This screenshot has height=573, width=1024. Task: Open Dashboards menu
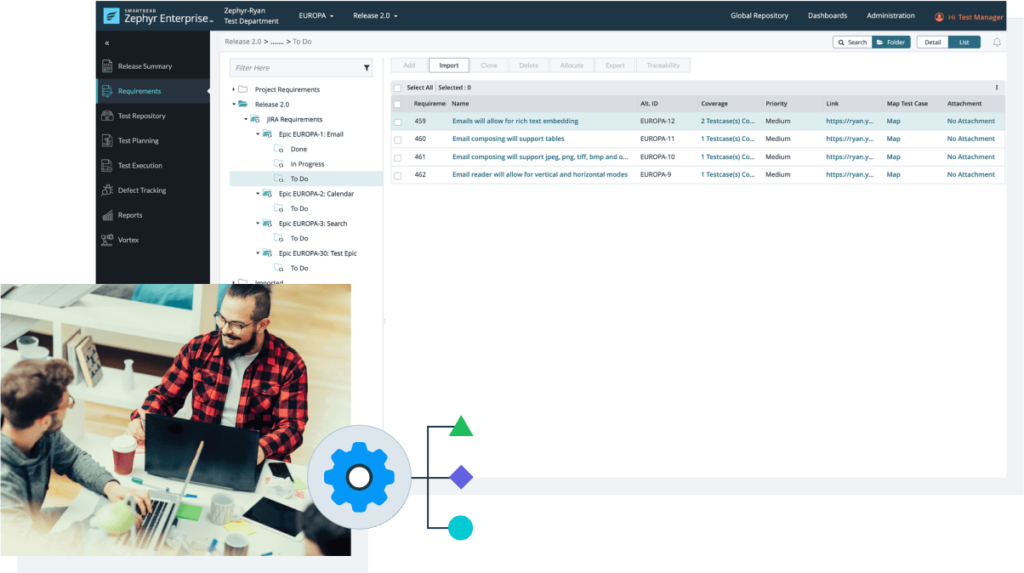(x=827, y=16)
